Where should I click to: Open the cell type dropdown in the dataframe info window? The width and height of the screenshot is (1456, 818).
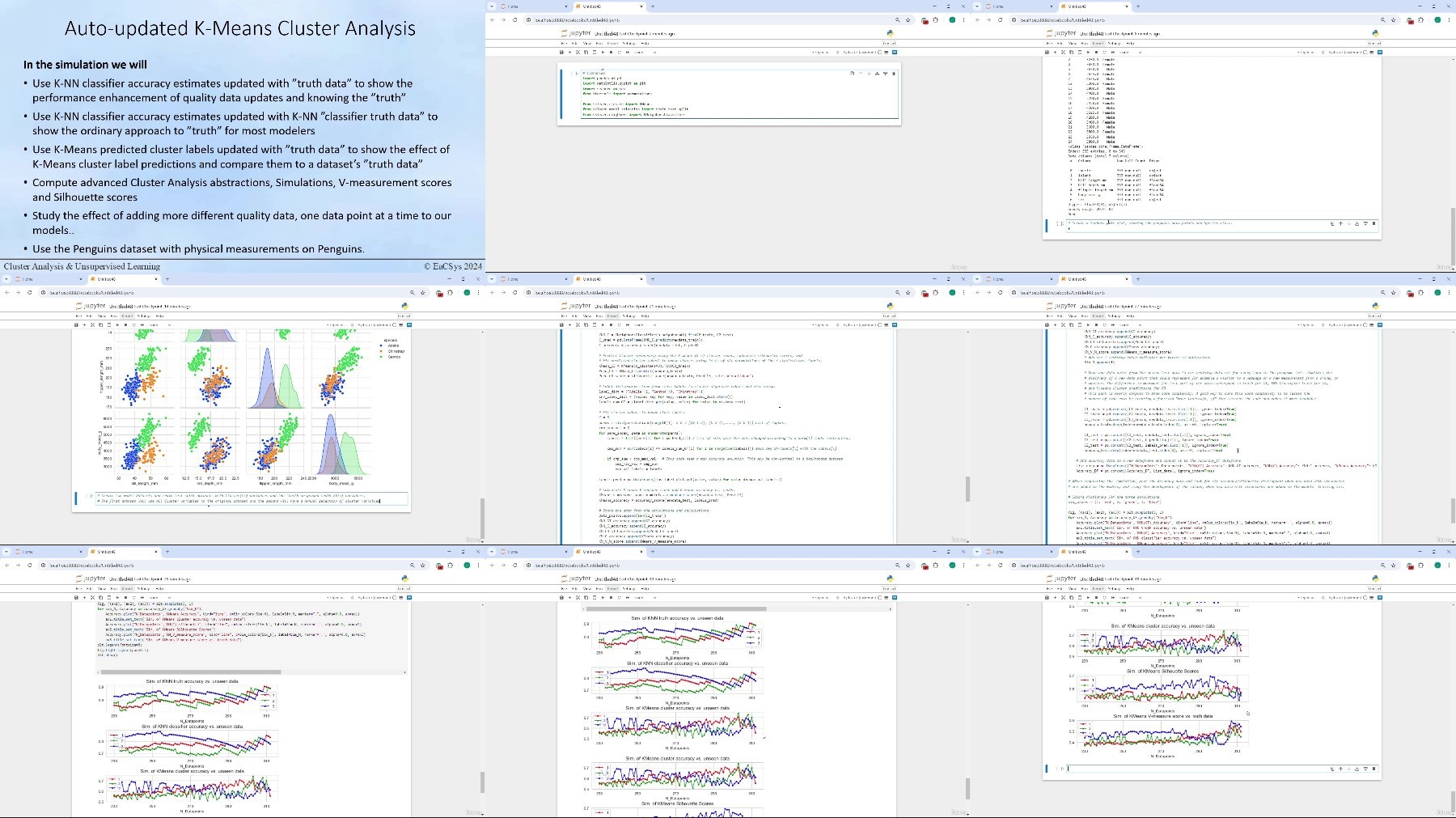1132,52
